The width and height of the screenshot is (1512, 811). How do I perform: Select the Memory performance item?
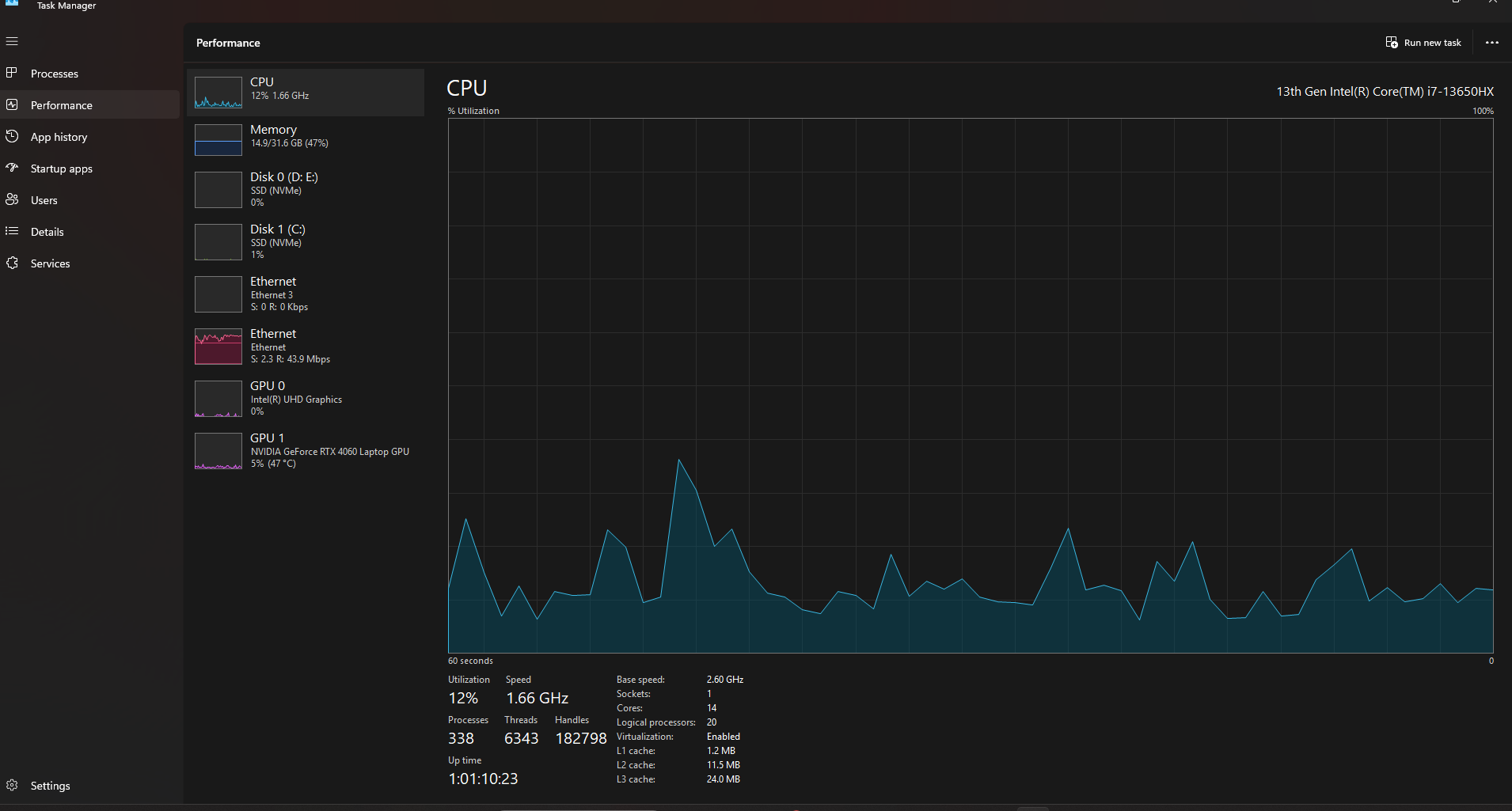(x=306, y=140)
